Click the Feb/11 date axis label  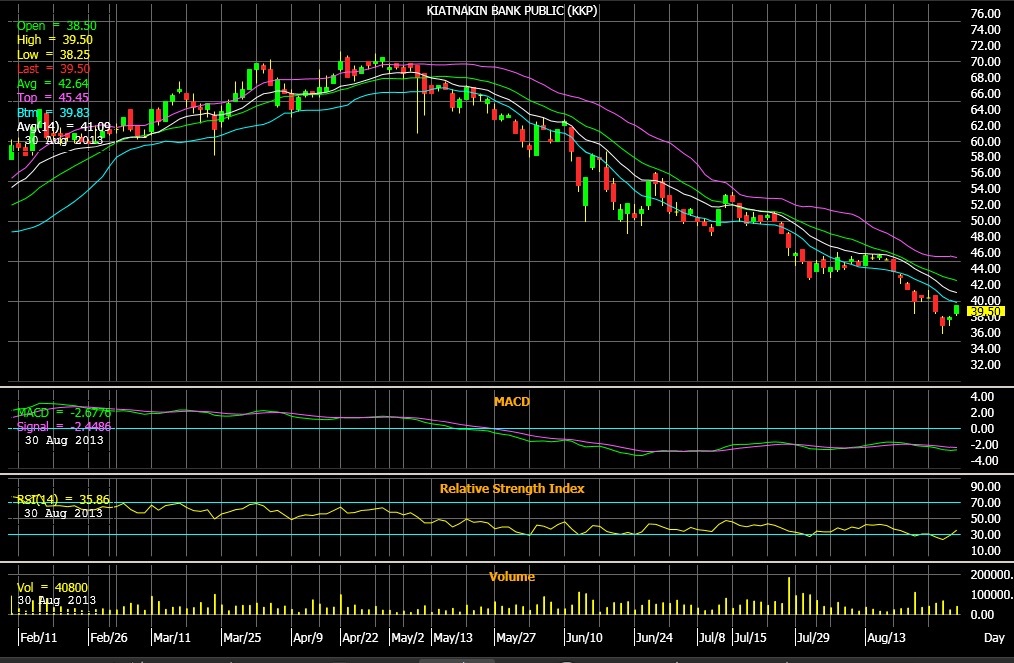click(x=39, y=638)
